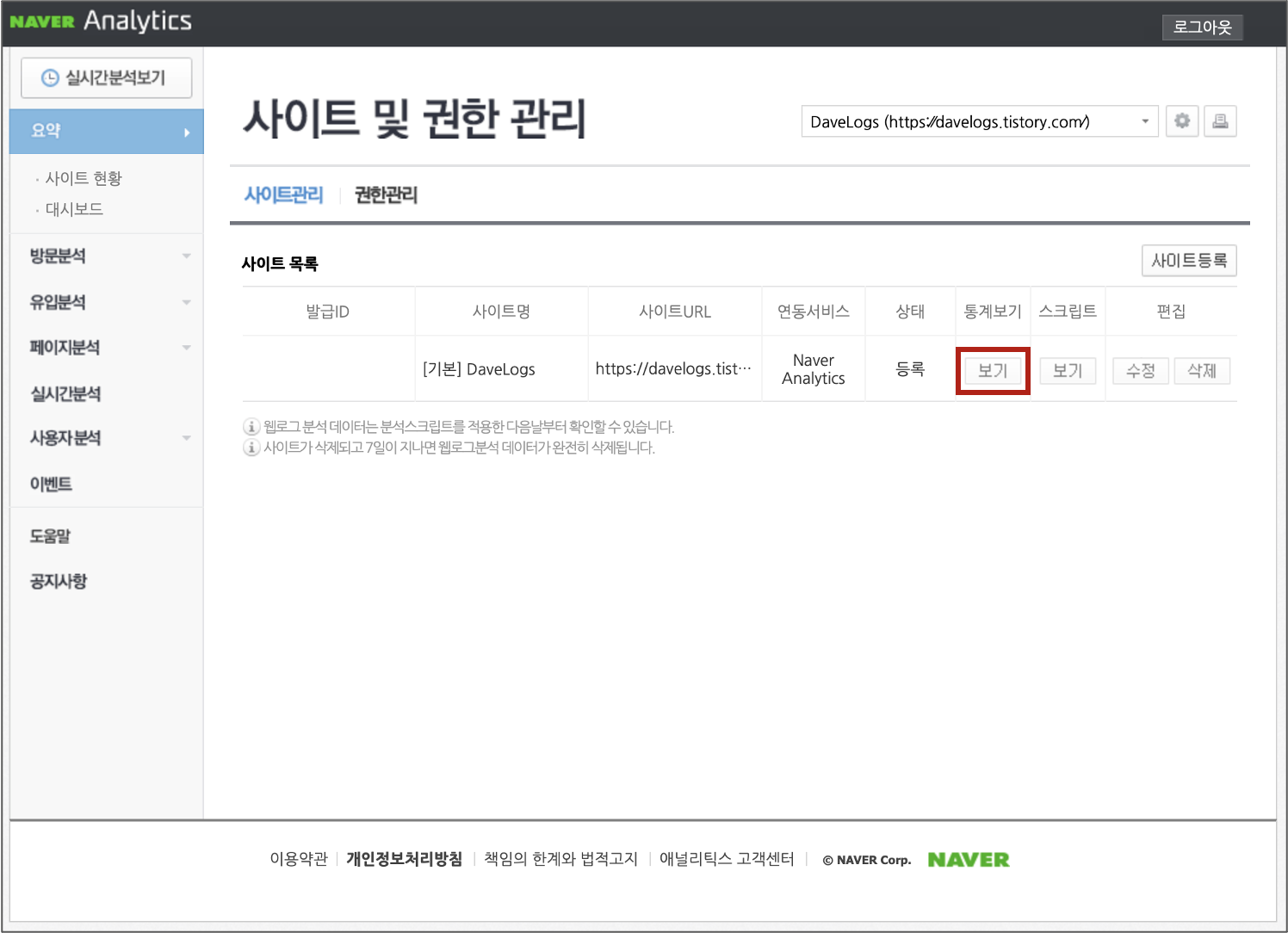Open 책임의 한계와 법적고지 footer link
The height and width of the screenshot is (933, 1288).
(560, 859)
